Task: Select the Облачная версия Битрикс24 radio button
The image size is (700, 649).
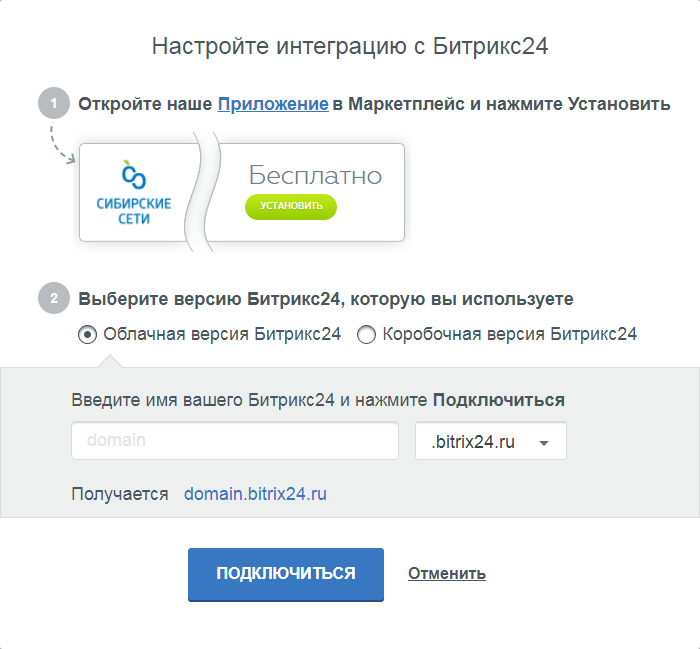Action: coord(87,335)
